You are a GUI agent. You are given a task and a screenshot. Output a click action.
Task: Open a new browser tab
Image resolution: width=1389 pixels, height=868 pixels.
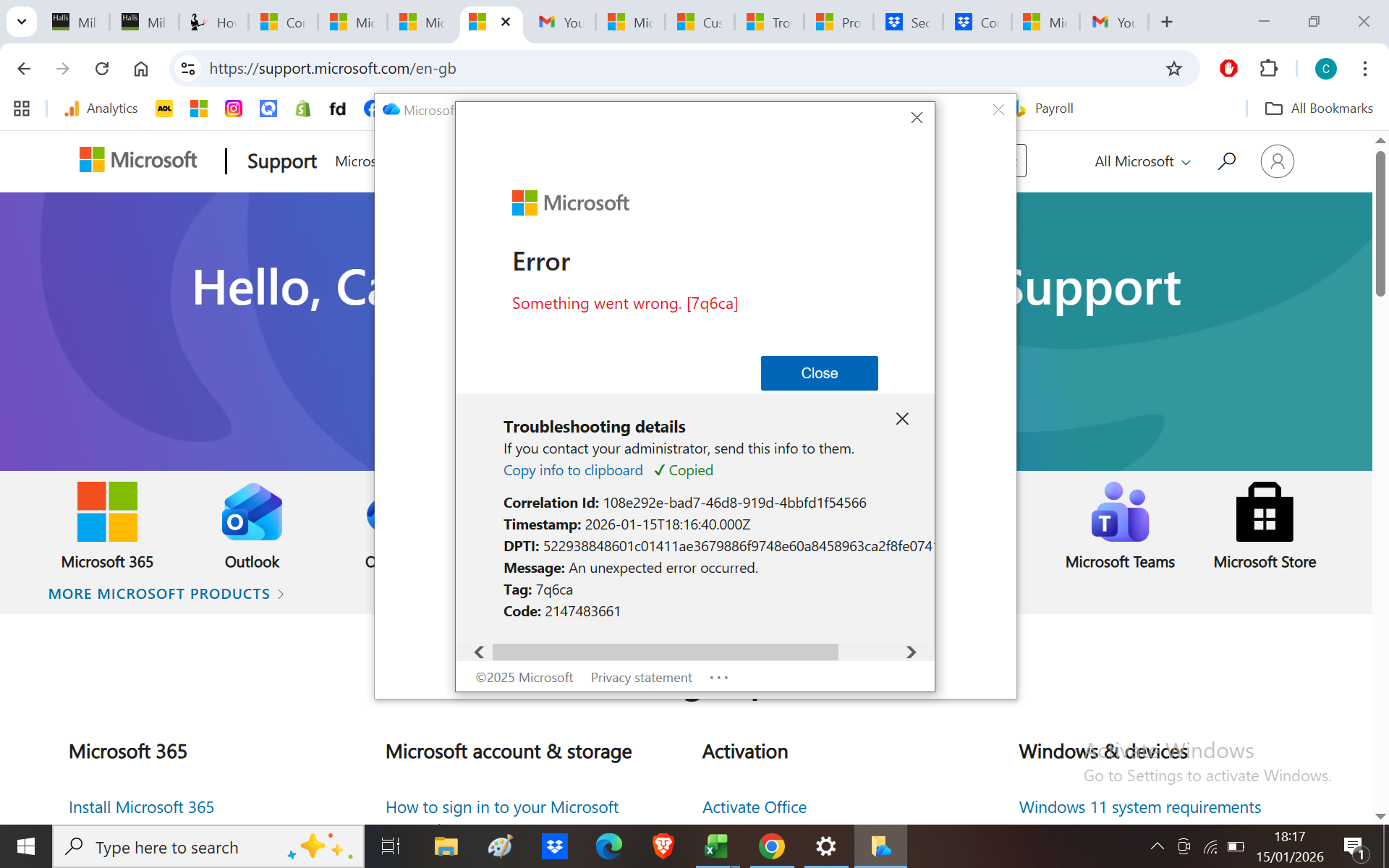coord(1166,22)
